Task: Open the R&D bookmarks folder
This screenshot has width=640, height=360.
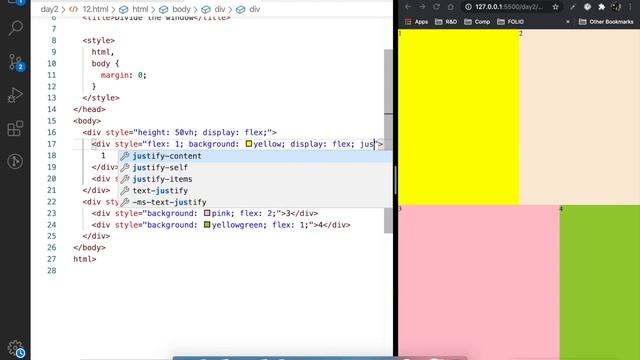Action: (x=446, y=22)
